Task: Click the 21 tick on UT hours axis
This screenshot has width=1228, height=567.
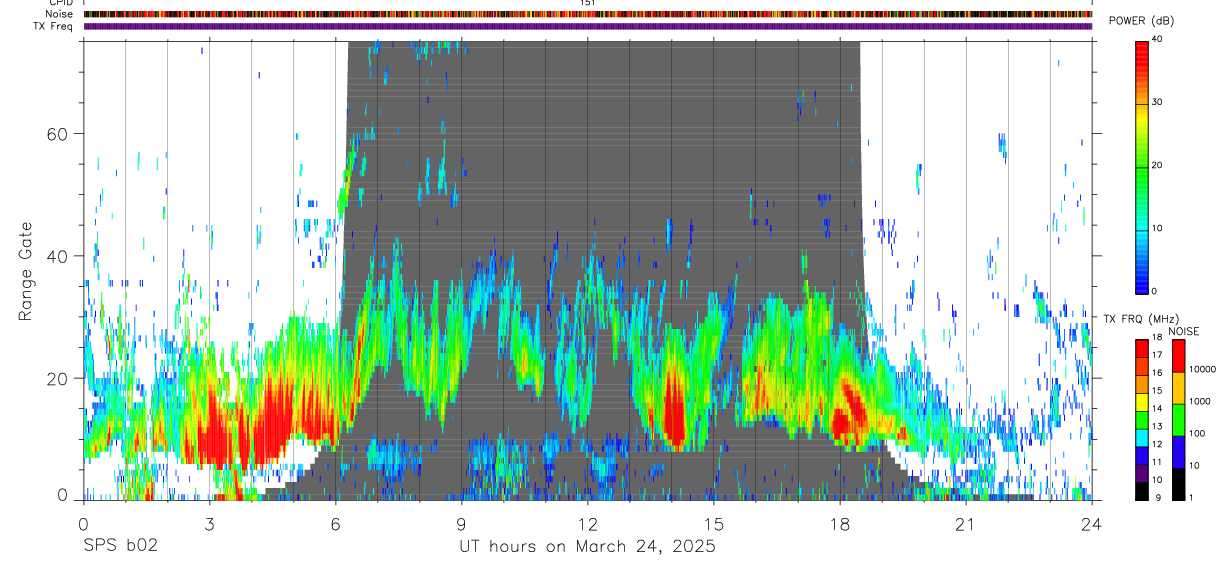Action: 965,523
